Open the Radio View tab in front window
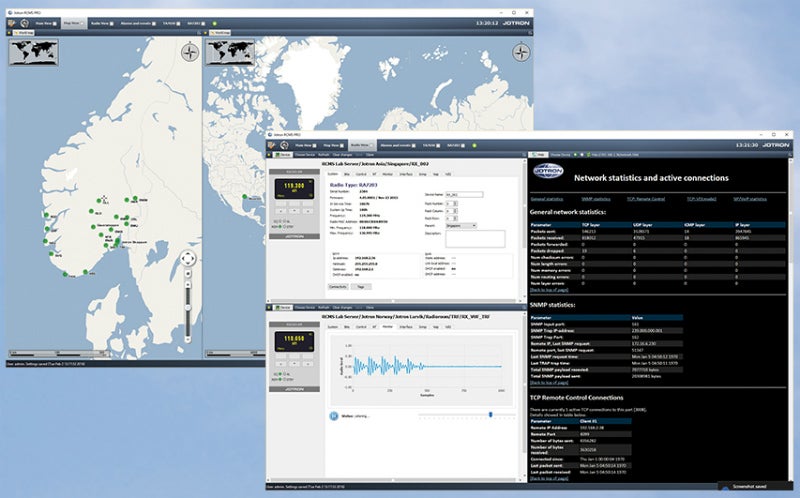This screenshot has height=498, width=800. pos(361,144)
